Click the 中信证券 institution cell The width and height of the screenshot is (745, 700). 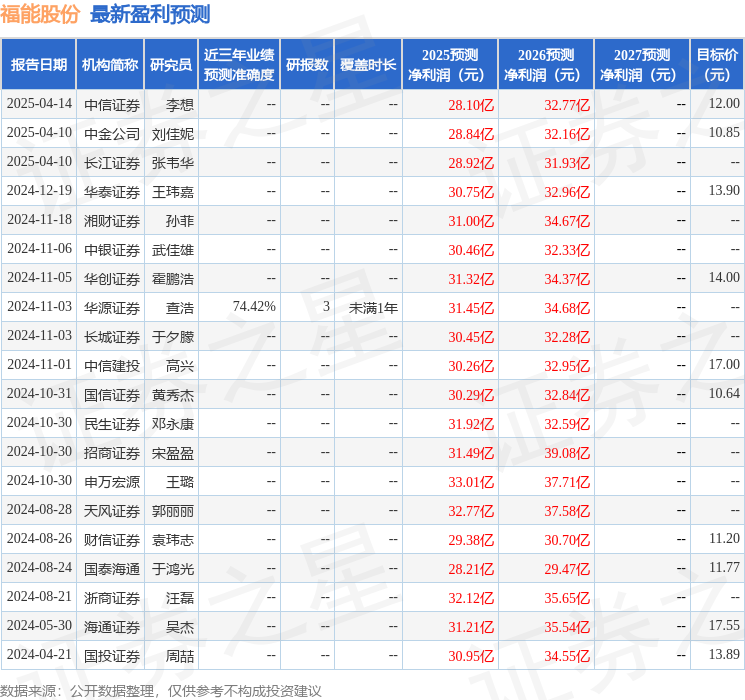(112, 105)
